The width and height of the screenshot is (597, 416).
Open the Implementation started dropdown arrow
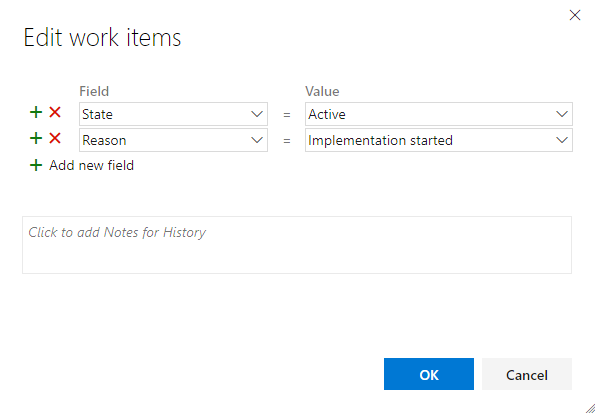pyautogui.click(x=562, y=140)
